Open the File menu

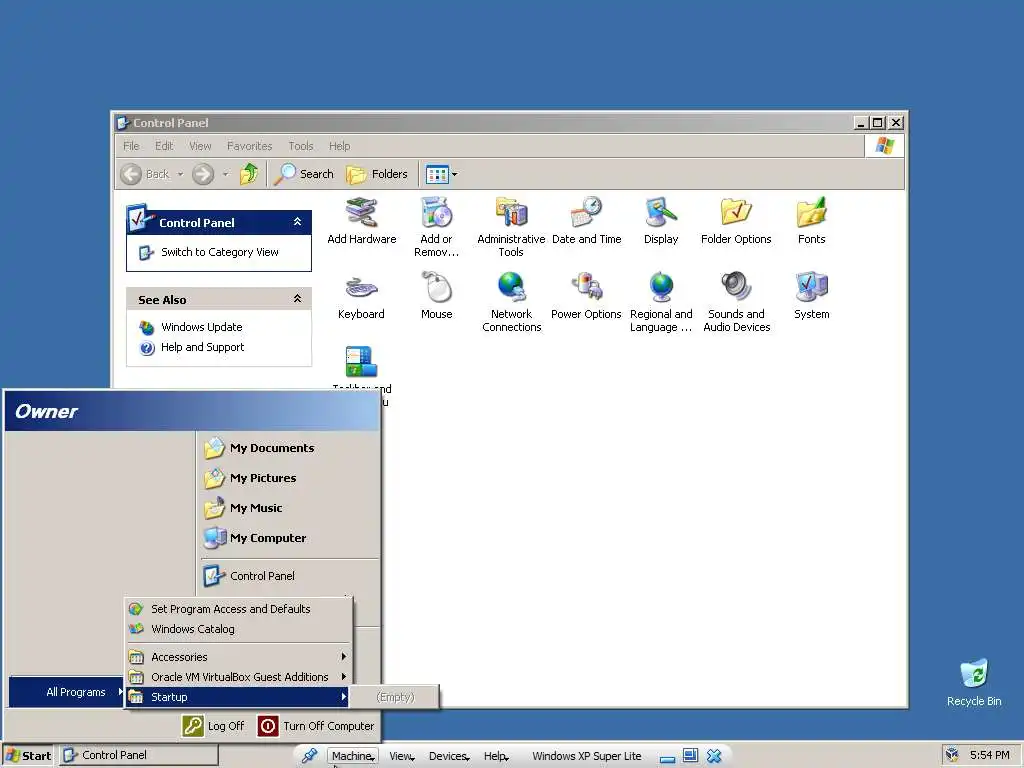[131, 146]
